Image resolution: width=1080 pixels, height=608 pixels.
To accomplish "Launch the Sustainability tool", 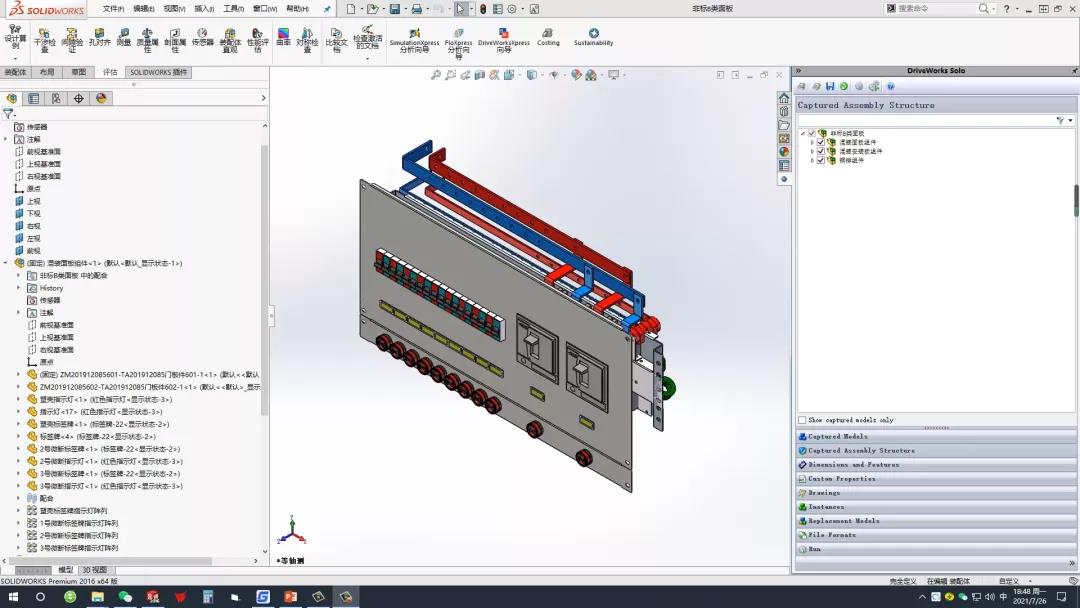I will point(593,38).
